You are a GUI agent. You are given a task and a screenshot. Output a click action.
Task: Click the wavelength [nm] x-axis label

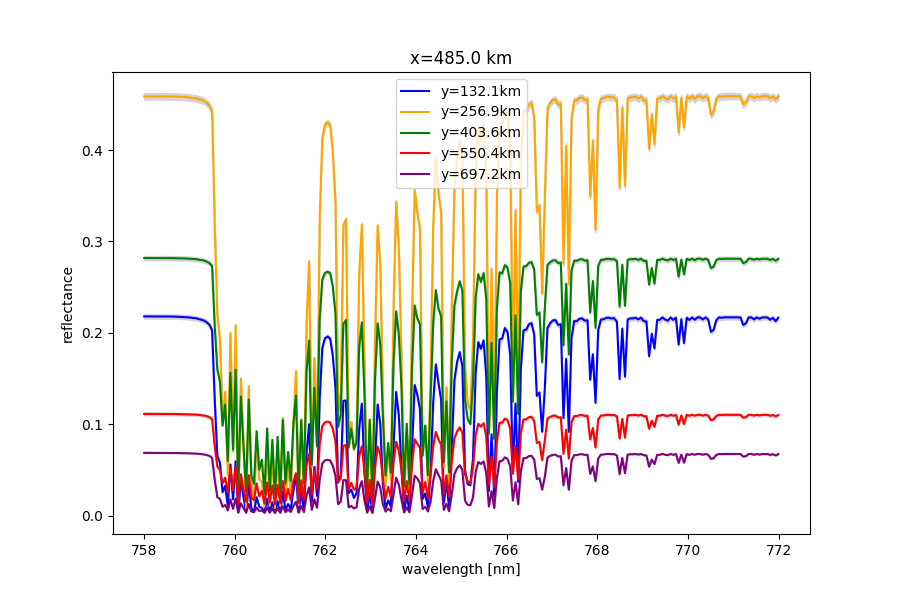pos(461,569)
